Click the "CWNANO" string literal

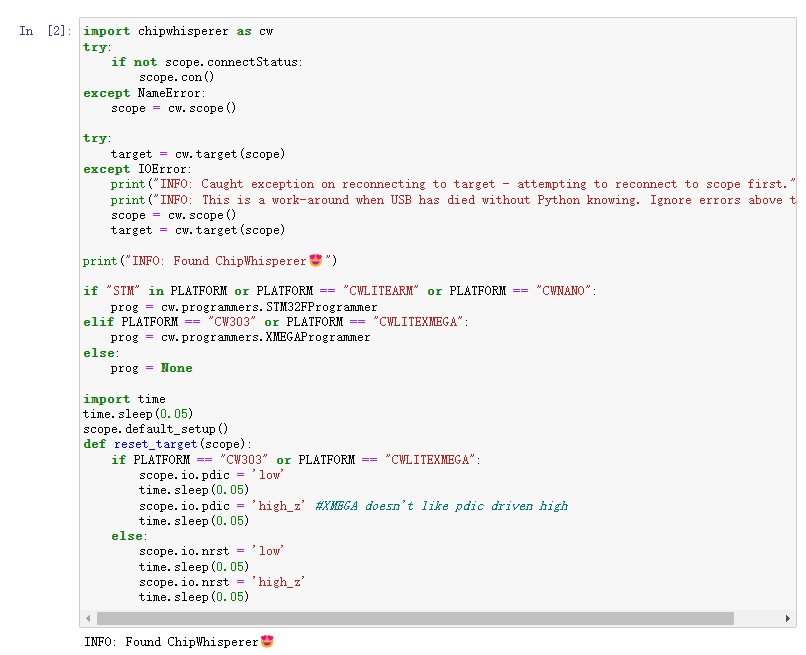565,291
